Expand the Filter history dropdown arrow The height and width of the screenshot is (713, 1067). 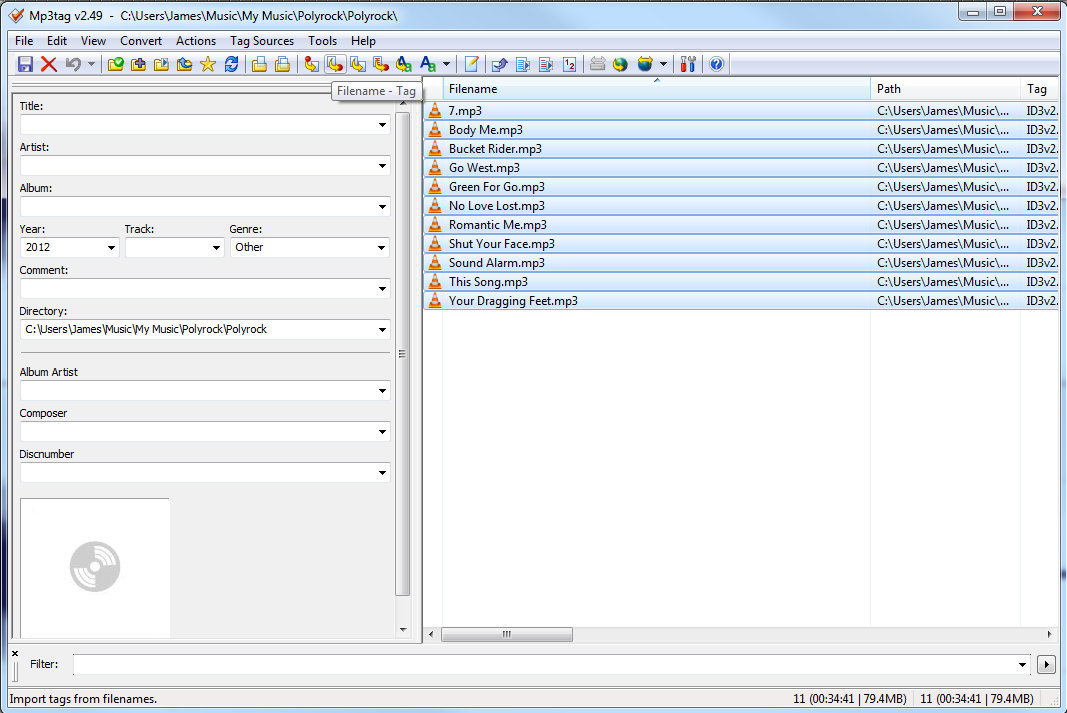1022,664
